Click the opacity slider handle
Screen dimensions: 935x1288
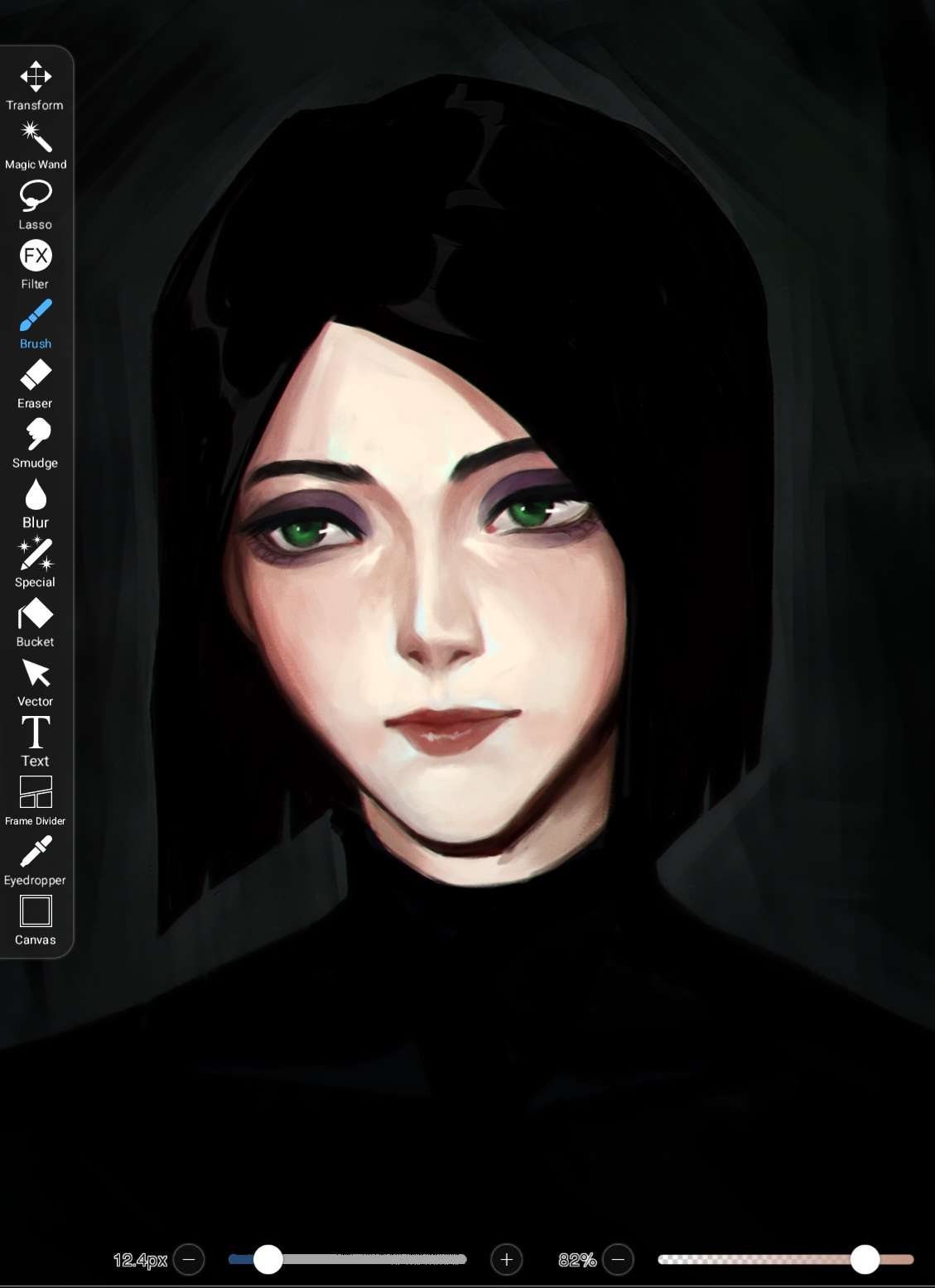[x=865, y=1260]
